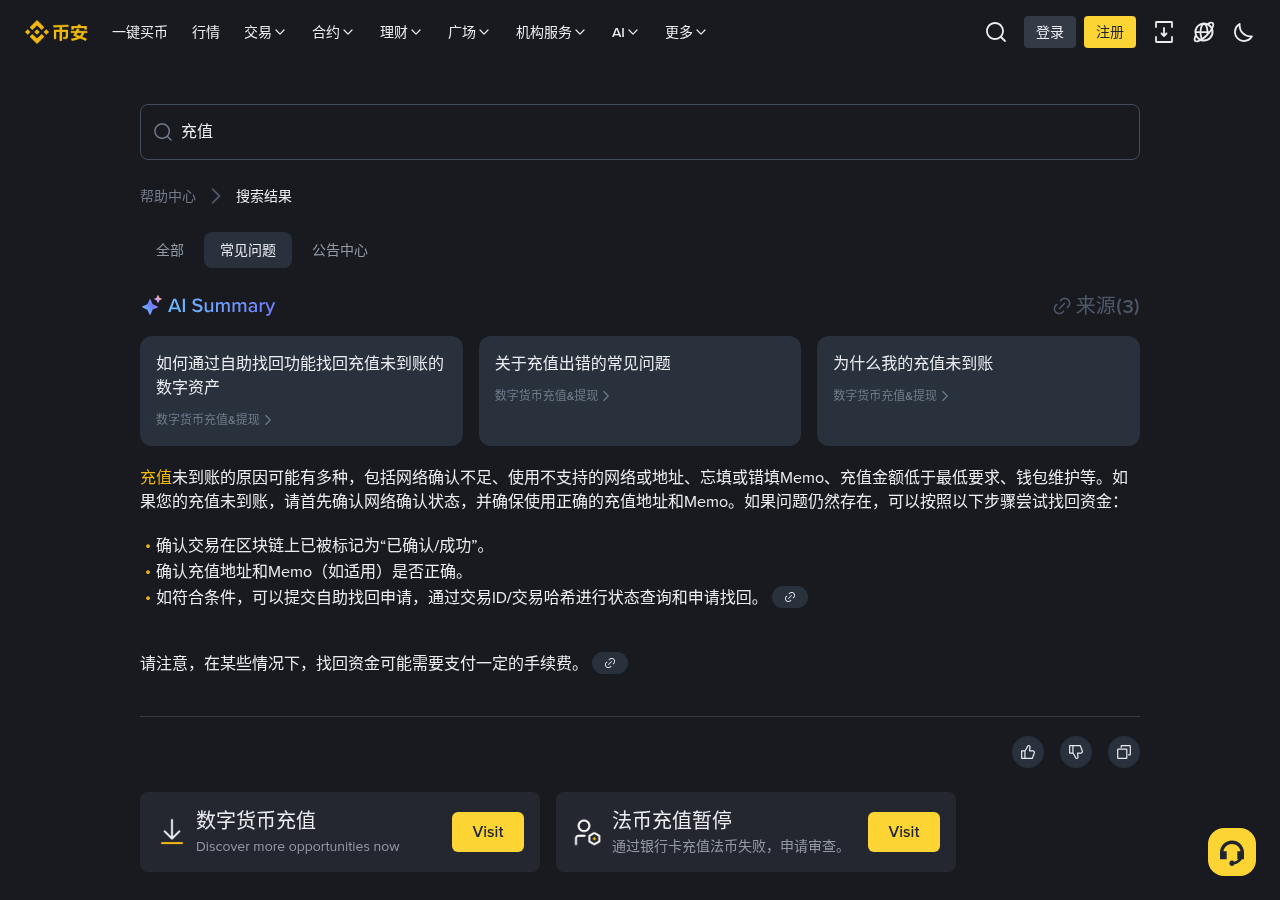This screenshot has height=900, width=1280.
Task: Click the magnifier icon inside the search box
Action: pos(163,132)
